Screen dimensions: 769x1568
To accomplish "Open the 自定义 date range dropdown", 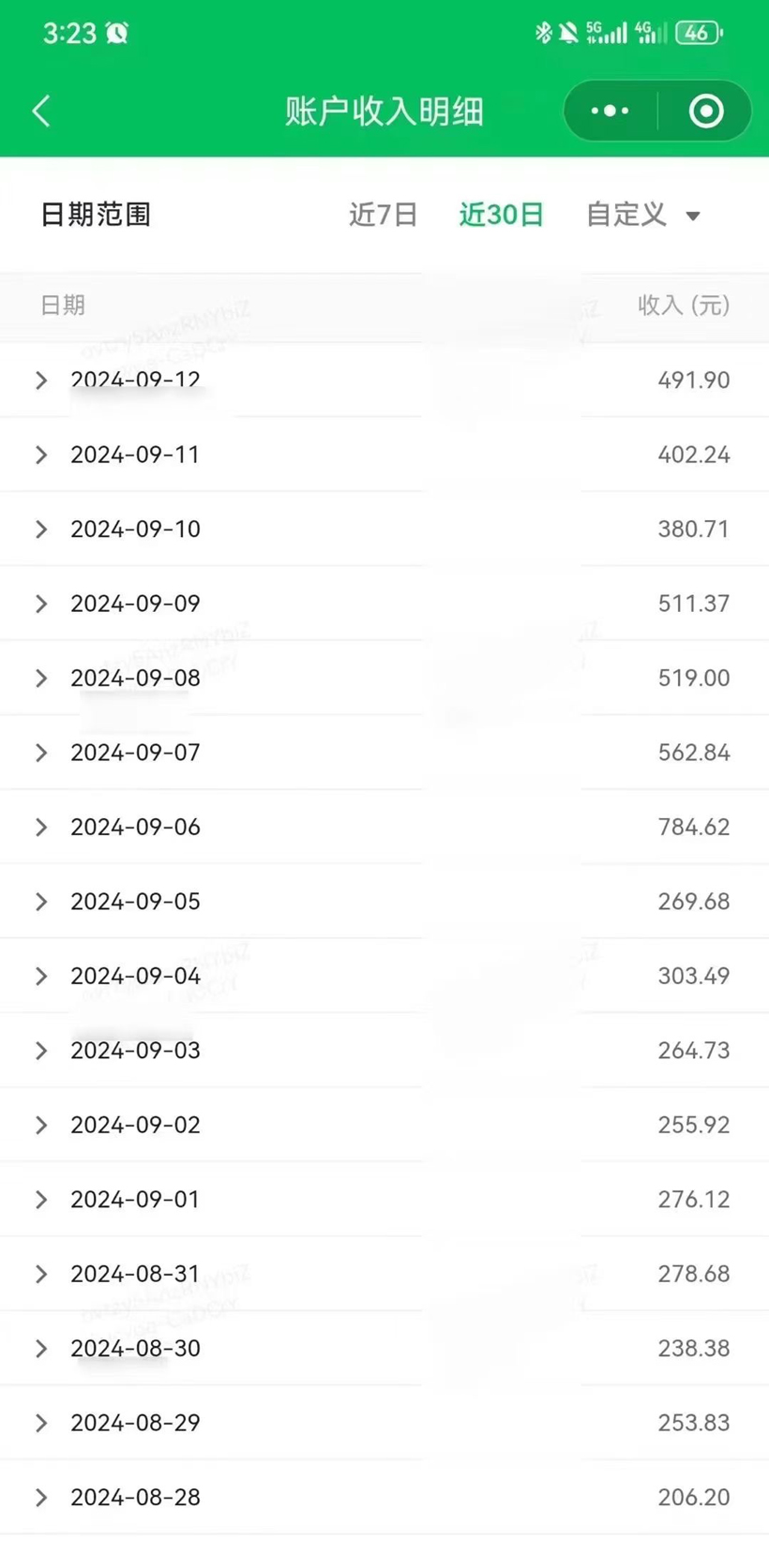I will tap(643, 215).
